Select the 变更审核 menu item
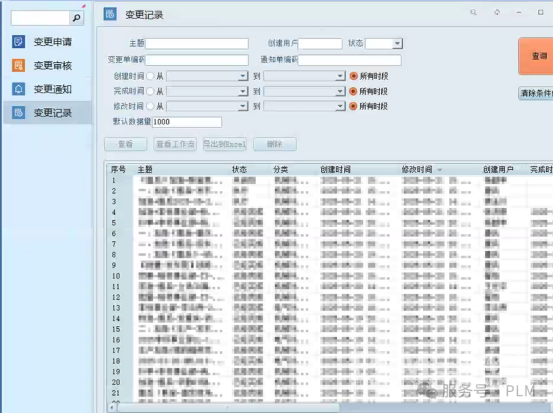This screenshot has width=553, height=413. pyautogui.click(x=48, y=65)
